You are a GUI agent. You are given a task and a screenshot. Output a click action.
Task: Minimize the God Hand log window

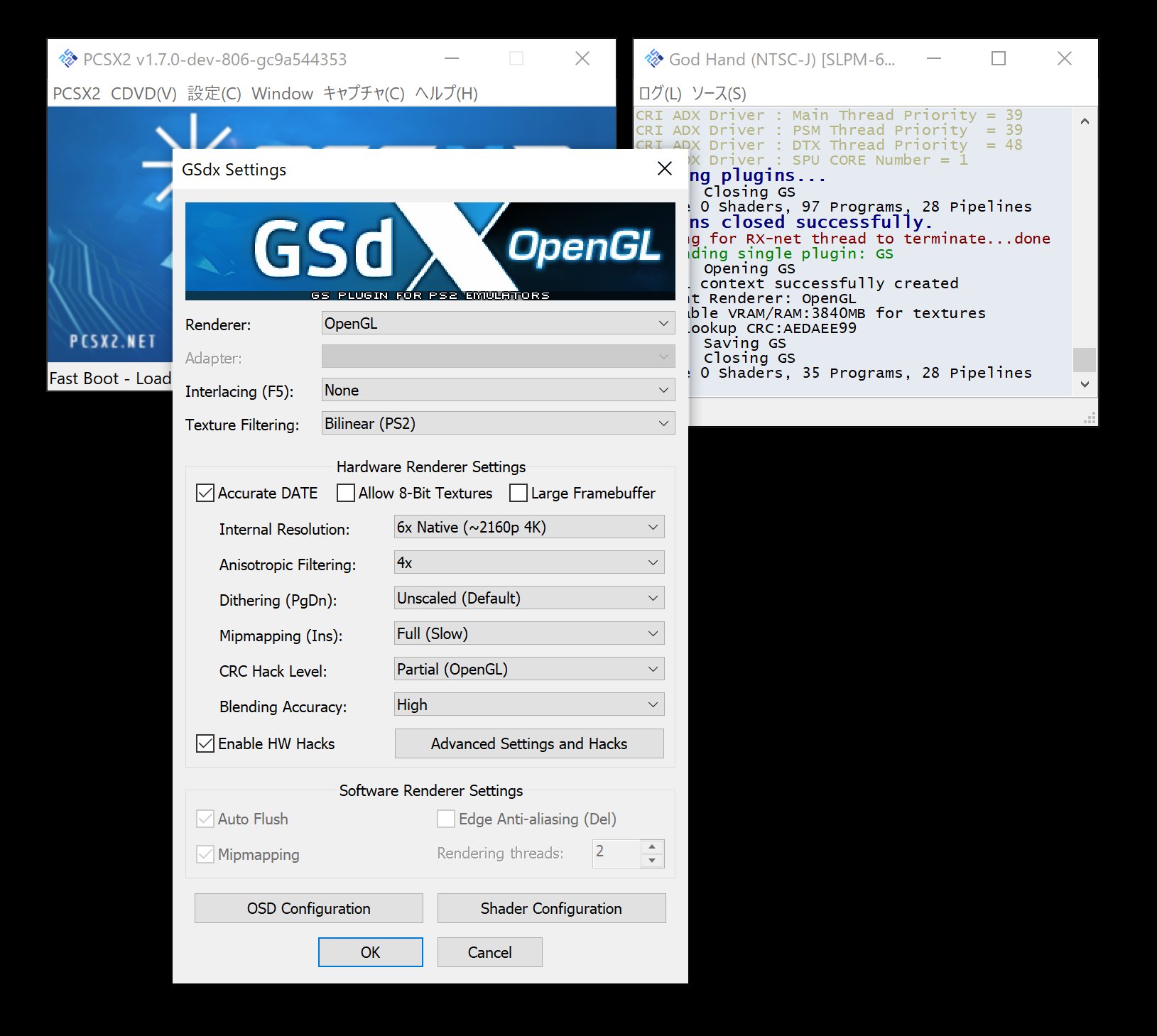(x=934, y=58)
